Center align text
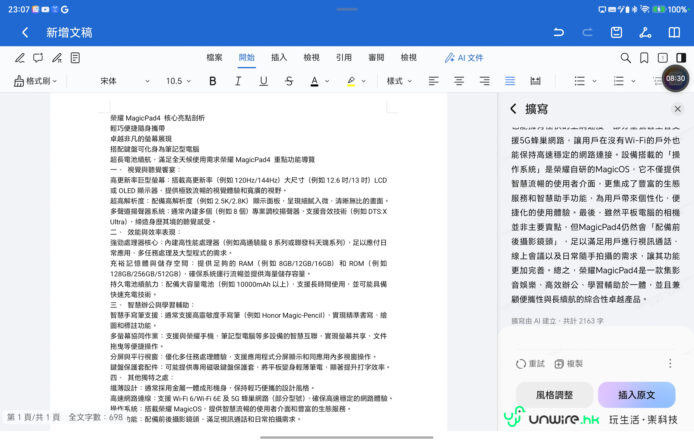This screenshot has width=694, height=444. click(459, 81)
